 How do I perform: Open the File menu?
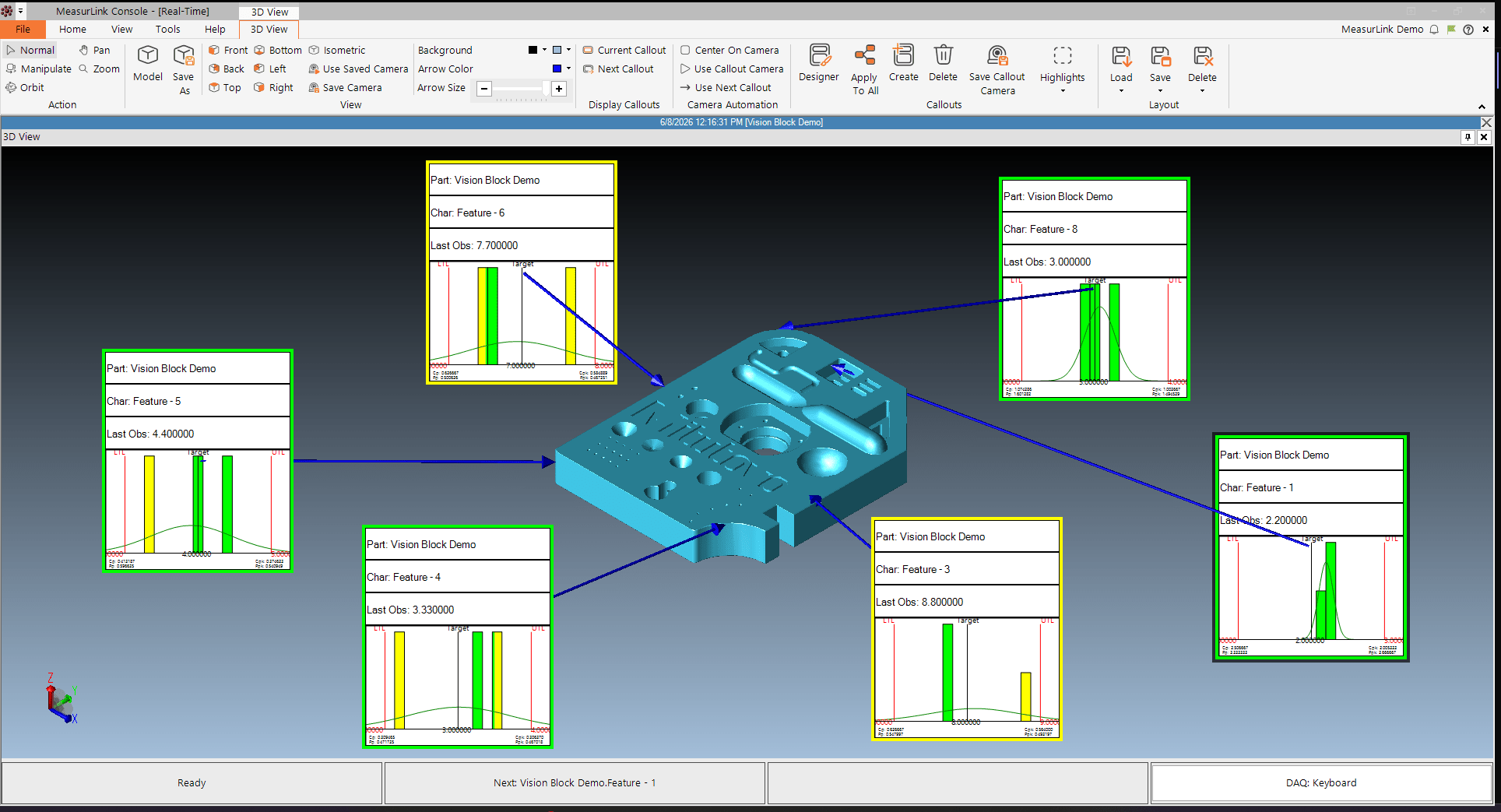[23, 29]
